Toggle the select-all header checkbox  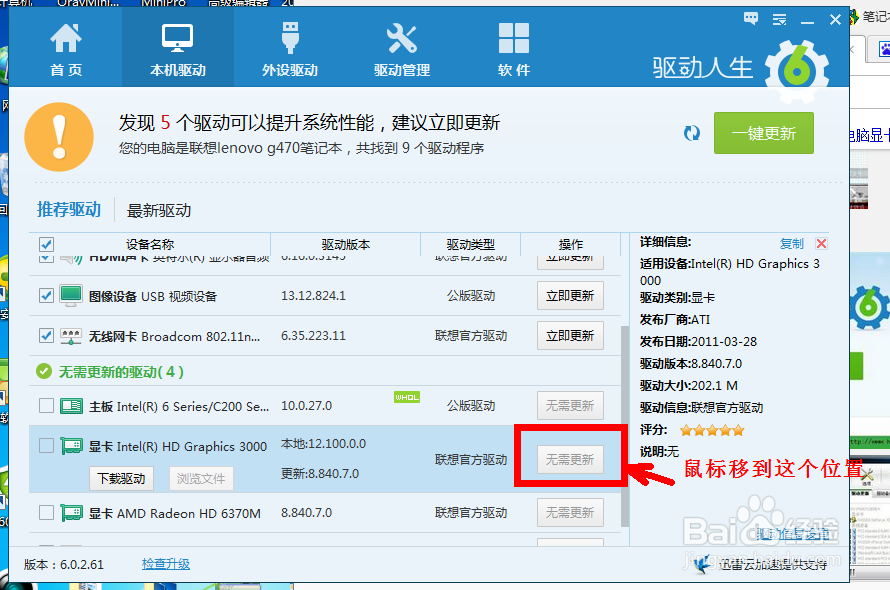pos(46,244)
